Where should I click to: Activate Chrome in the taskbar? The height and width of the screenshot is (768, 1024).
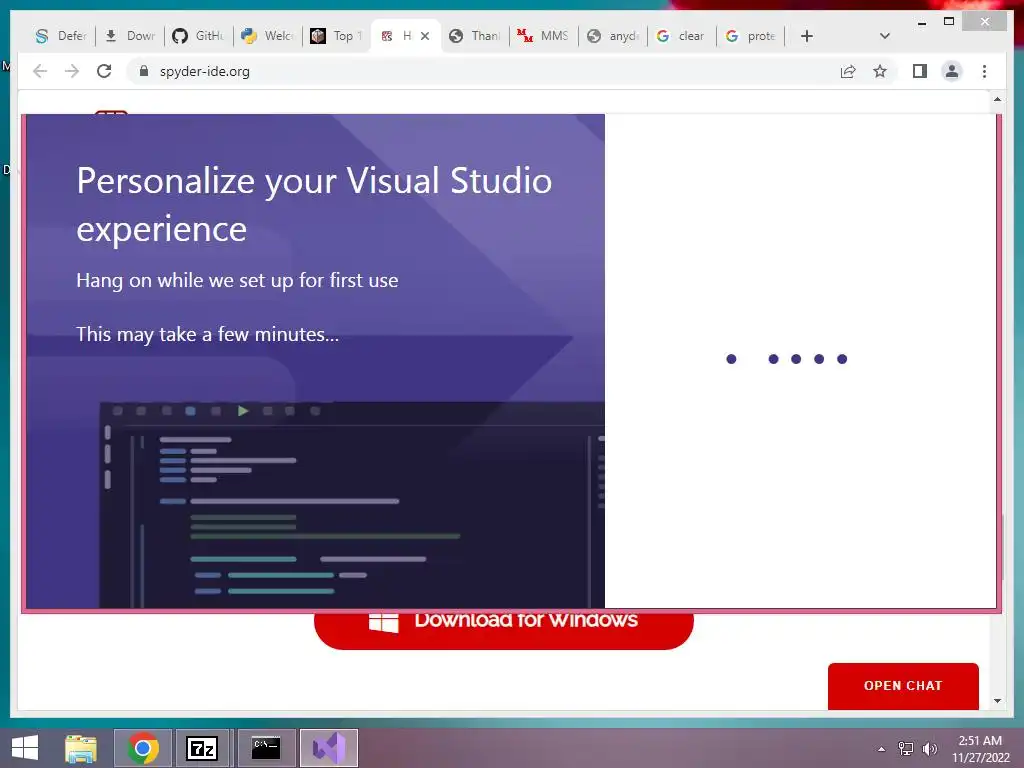pos(143,748)
